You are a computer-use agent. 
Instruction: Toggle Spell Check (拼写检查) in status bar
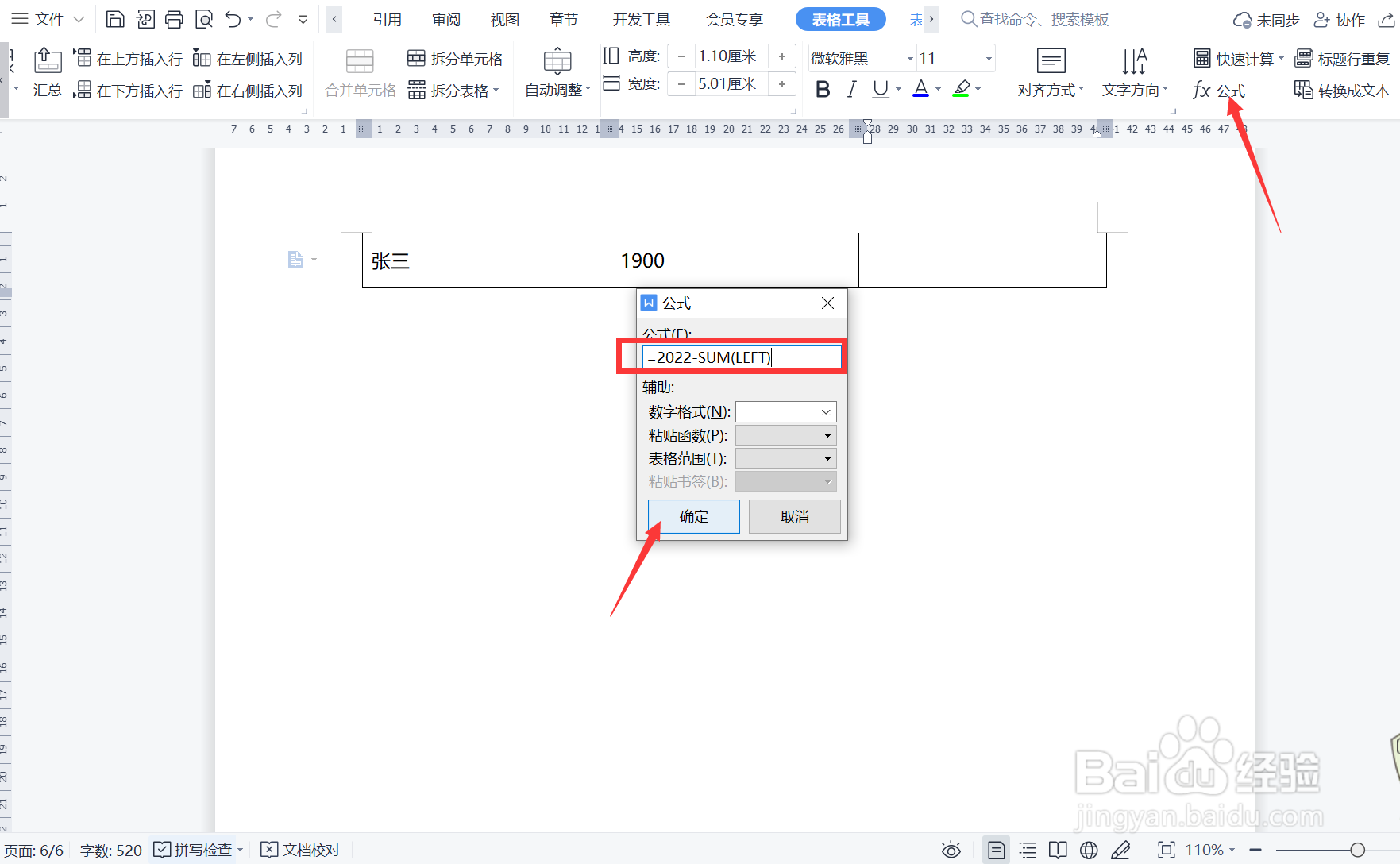[x=192, y=850]
